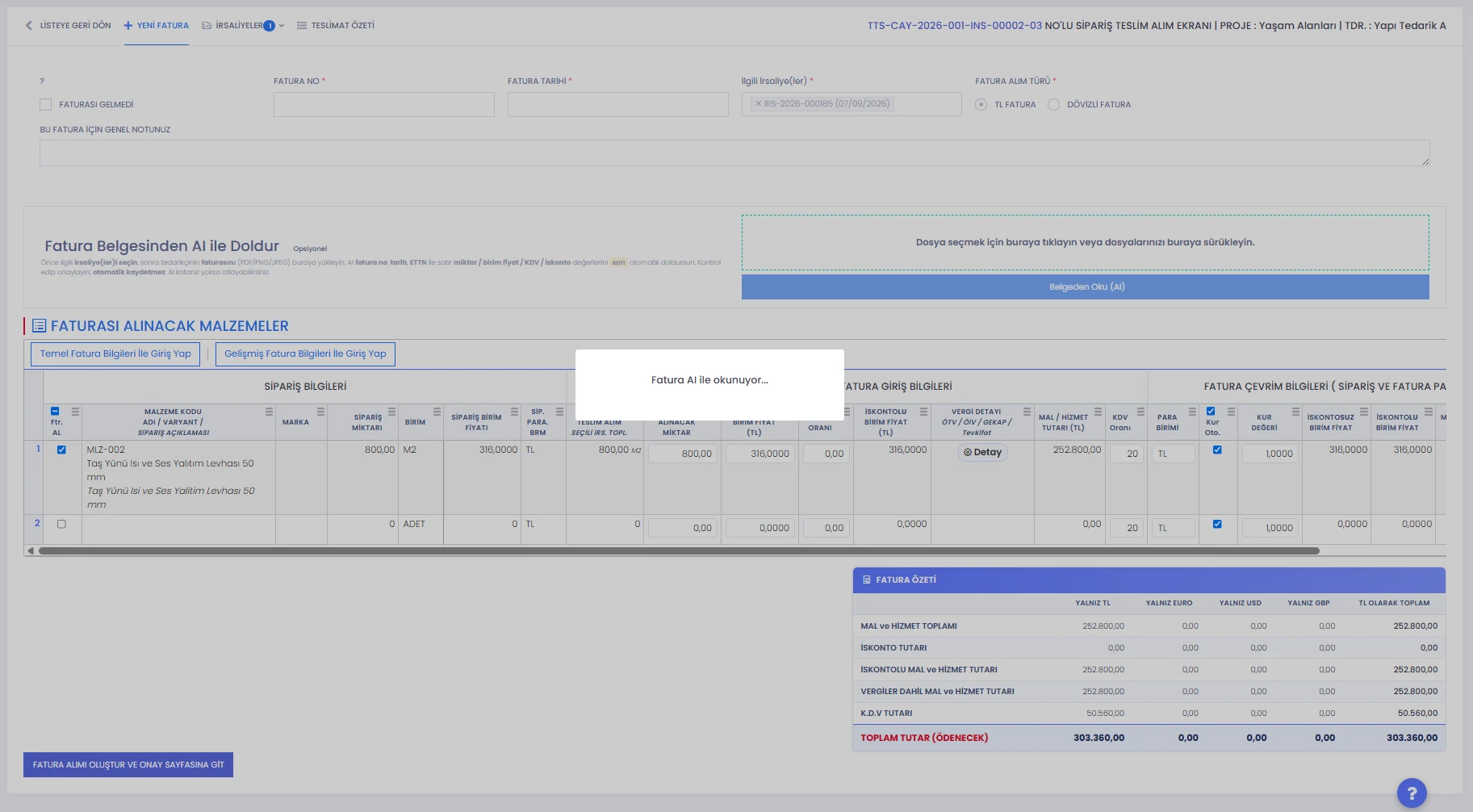Screen dimensions: 1473x812
Task: Check the Ftr. Al box in row 2
Action: pyautogui.click(x=61, y=525)
